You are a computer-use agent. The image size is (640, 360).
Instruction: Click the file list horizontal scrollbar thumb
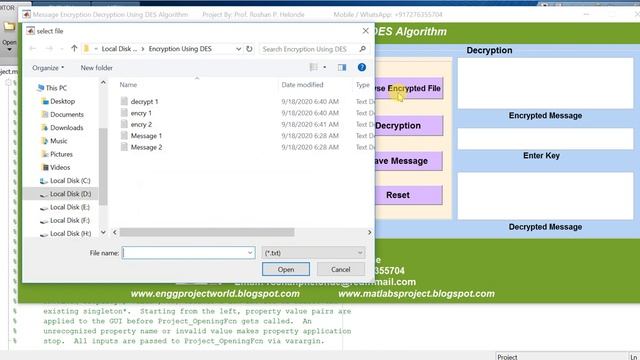(x=207, y=232)
